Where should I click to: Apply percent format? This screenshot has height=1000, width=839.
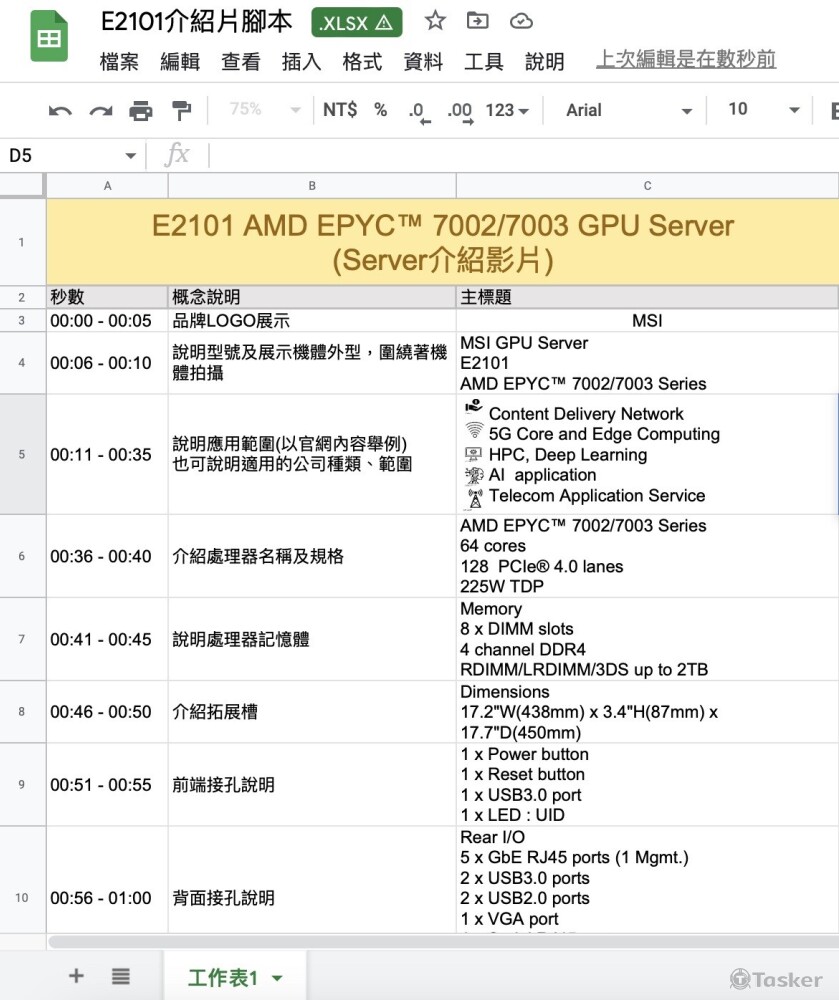pyautogui.click(x=380, y=110)
